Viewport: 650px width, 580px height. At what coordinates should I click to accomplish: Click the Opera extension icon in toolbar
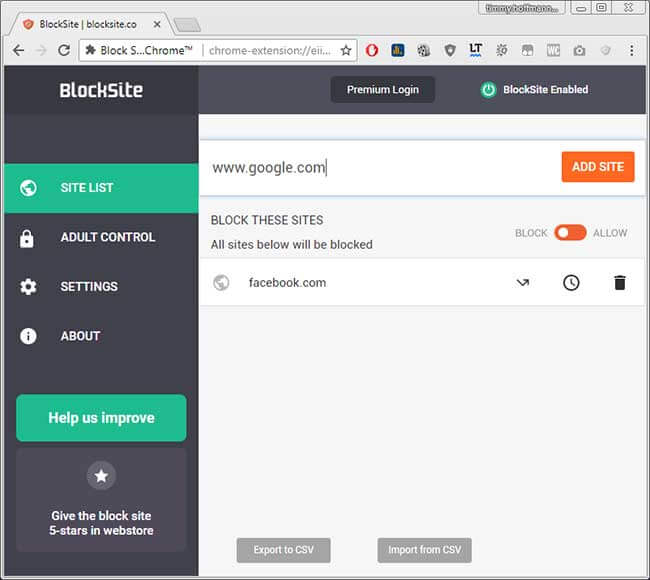tap(372, 50)
